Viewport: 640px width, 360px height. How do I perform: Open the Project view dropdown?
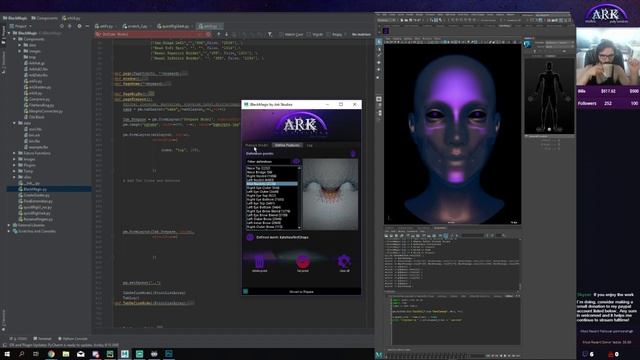(23, 26)
